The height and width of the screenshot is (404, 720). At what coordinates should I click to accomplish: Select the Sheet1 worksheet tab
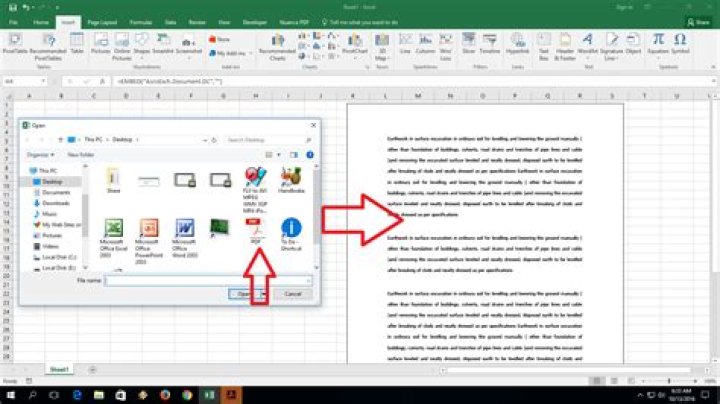click(x=59, y=369)
